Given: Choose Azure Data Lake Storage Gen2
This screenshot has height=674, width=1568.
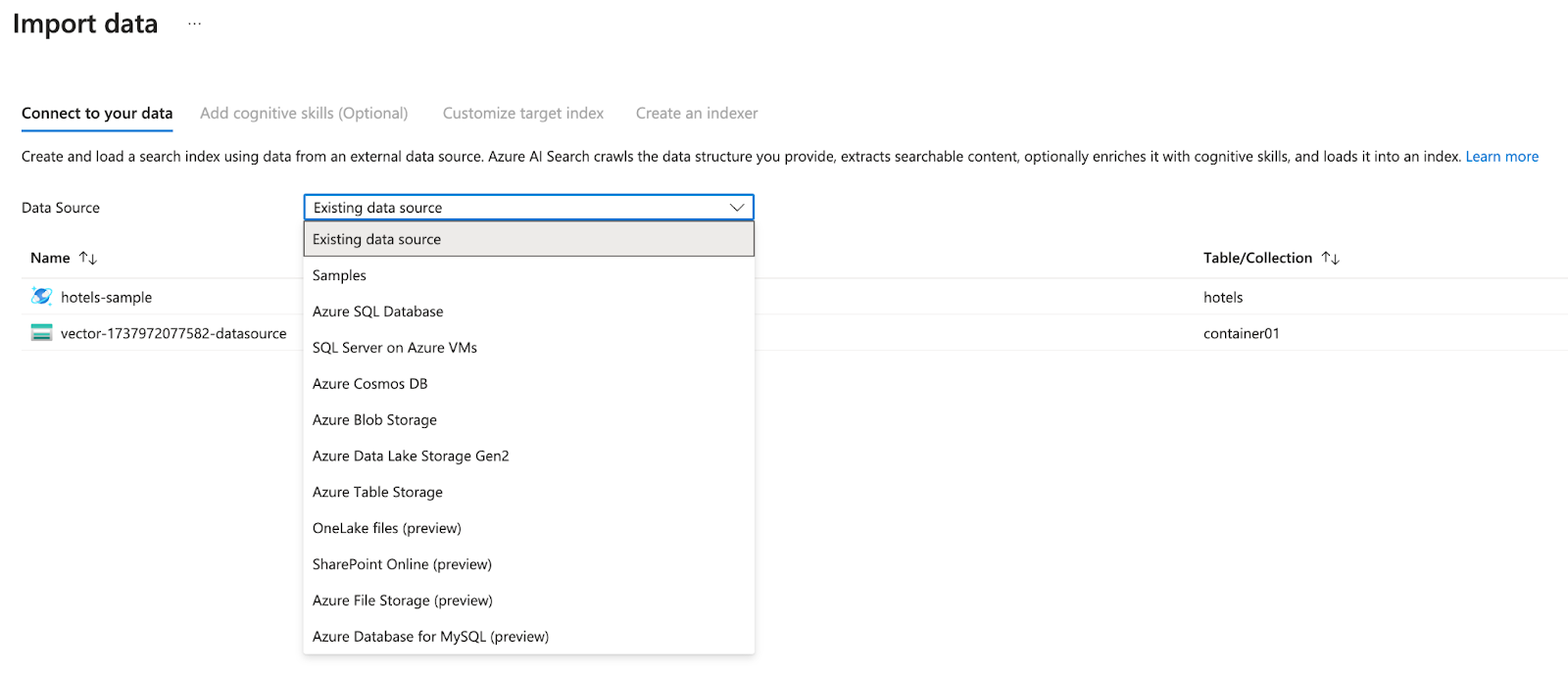Looking at the screenshot, I should (x=411, y=457).
